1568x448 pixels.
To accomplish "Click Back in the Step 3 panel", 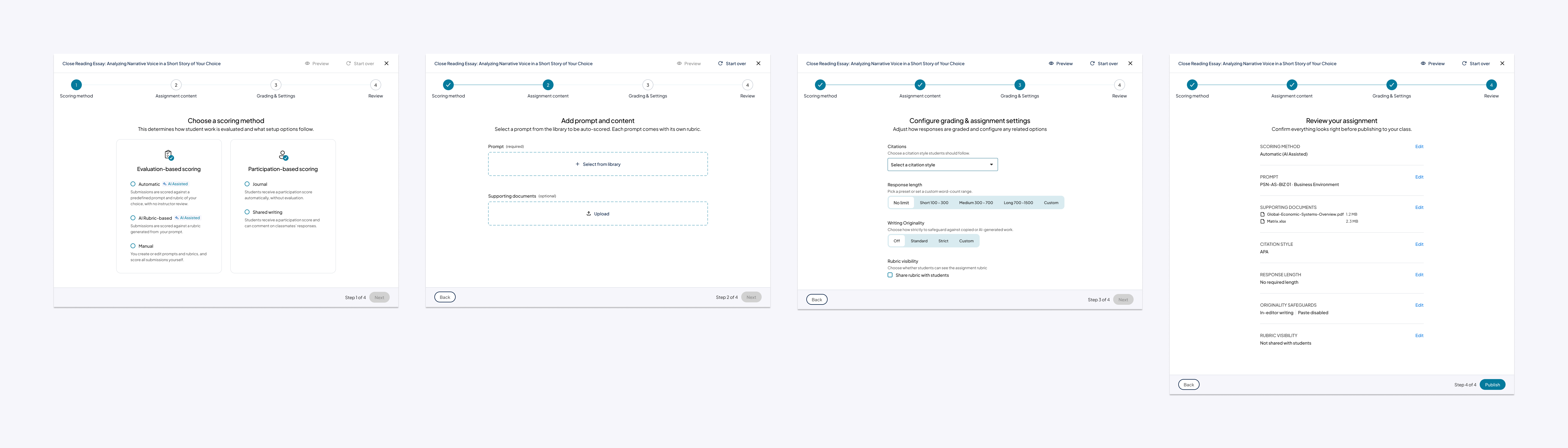I will coord(817,299).
